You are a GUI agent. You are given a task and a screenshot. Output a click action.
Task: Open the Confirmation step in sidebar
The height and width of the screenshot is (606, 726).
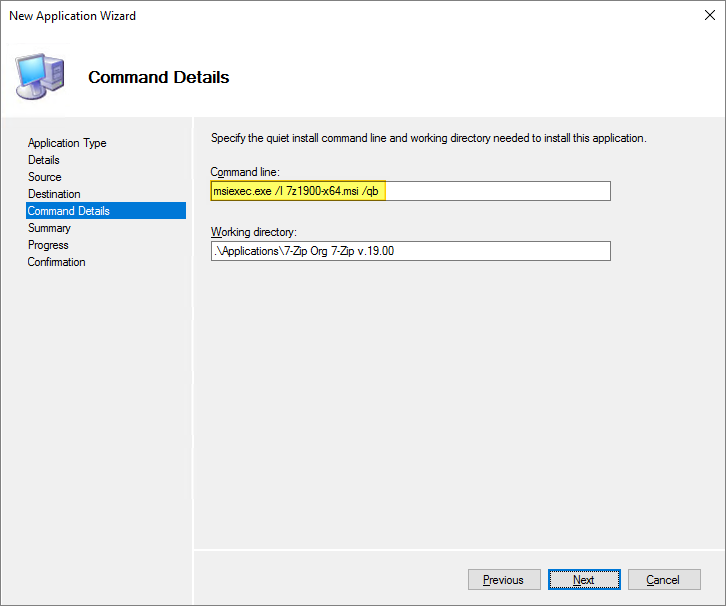(57, 262)
